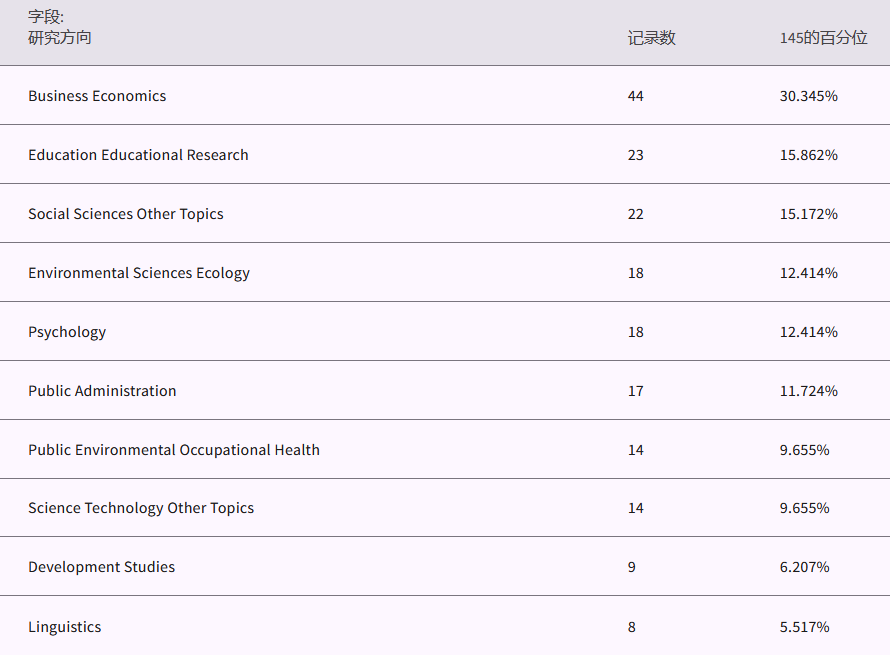Screen dimensions: 890x656
Task: Click record count 23 for Education
Action: point(636,155)
